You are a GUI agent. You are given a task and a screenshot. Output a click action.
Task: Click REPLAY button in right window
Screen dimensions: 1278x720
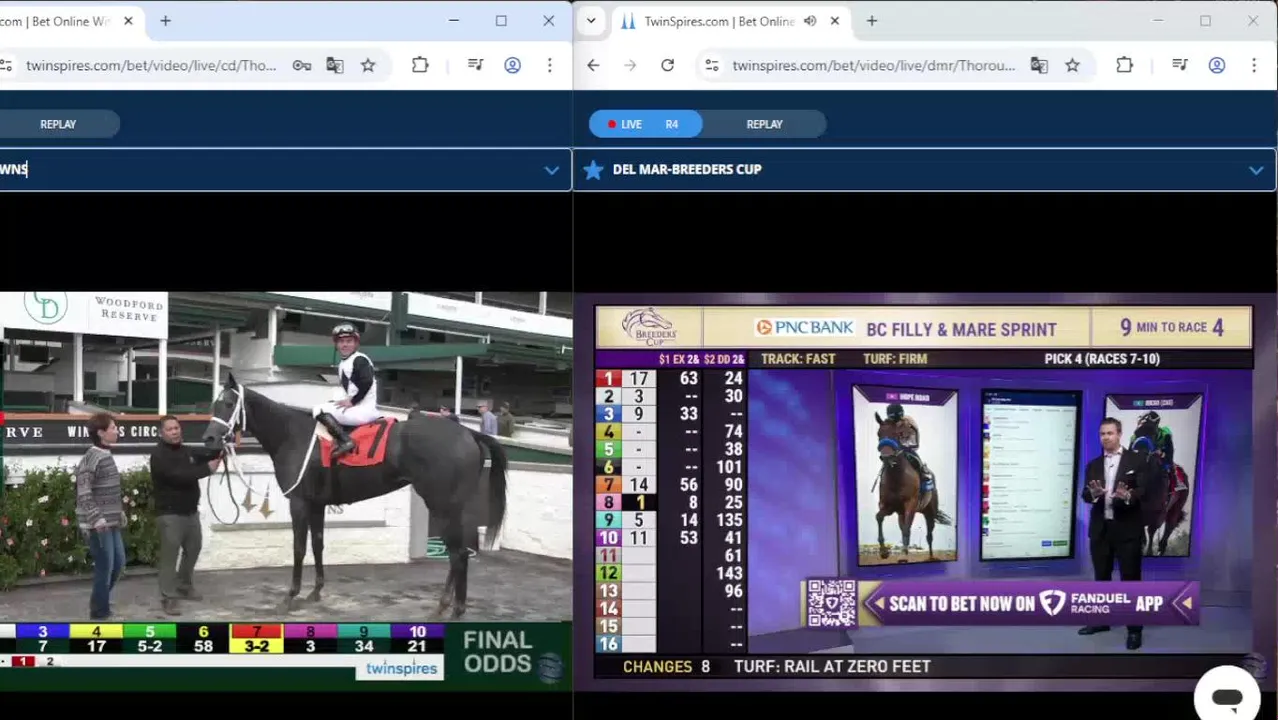(x=764, y=124)
